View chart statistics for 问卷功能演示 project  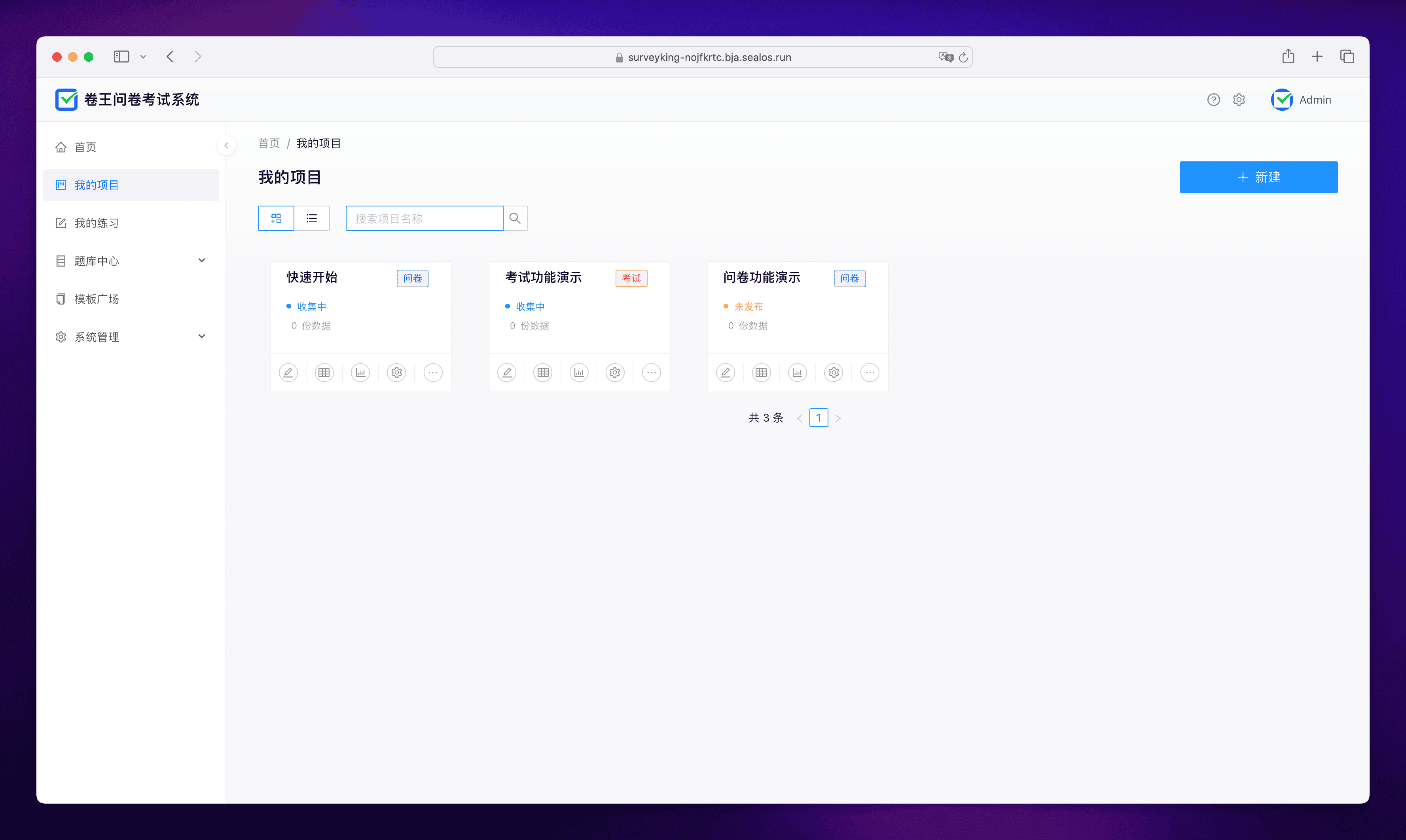click(x=798, y=373)
